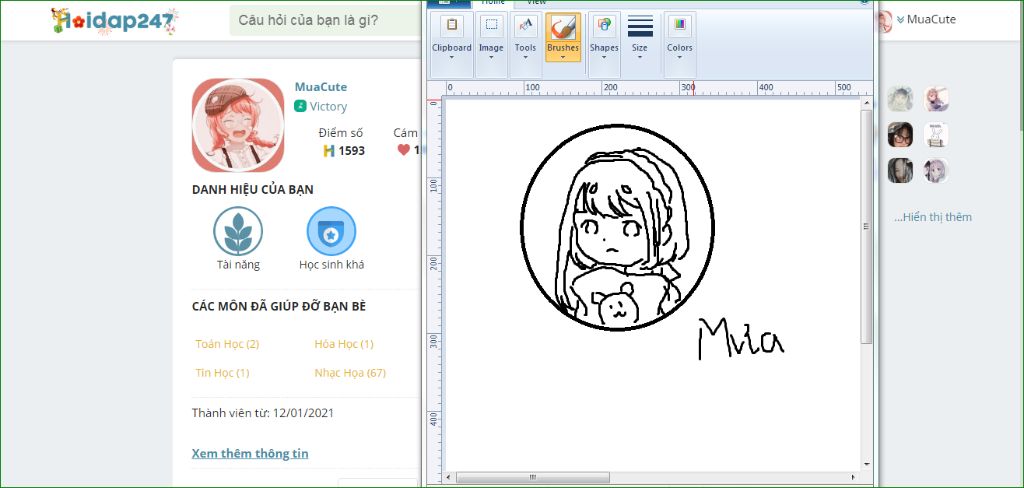Click the top-left faded friend avatar
1024x488 pixels.
[x=900, y=99]
